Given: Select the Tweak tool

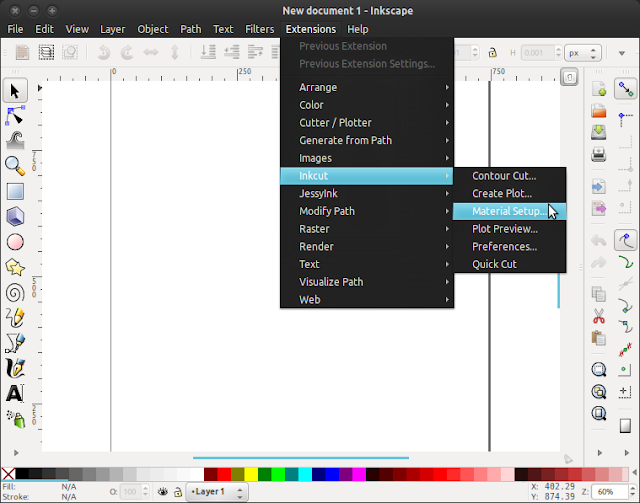Looking at the screenshot, I should pyautogui.click(x=15, y=141).
